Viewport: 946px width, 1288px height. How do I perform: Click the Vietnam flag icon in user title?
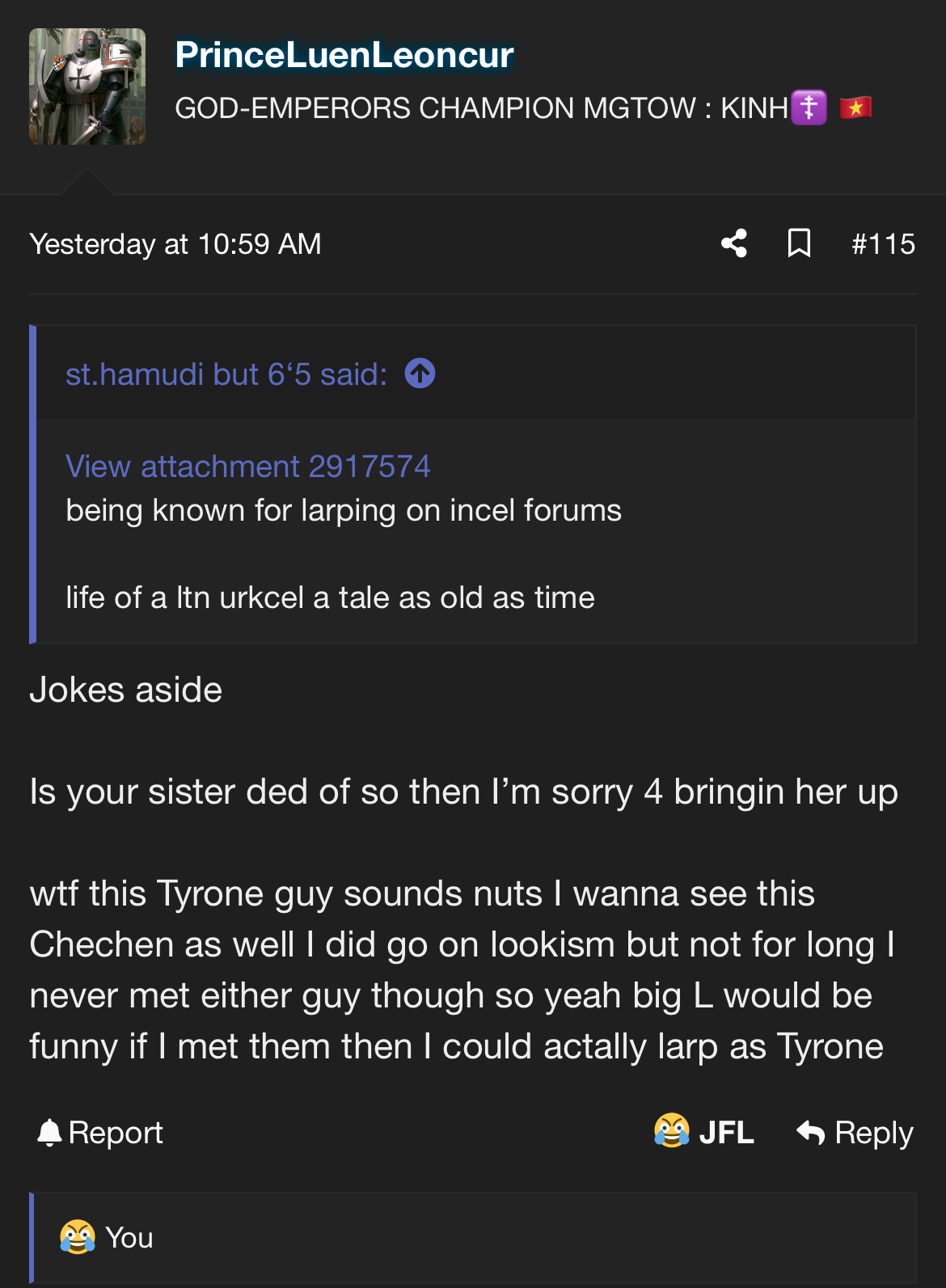(x=855, y=108)
